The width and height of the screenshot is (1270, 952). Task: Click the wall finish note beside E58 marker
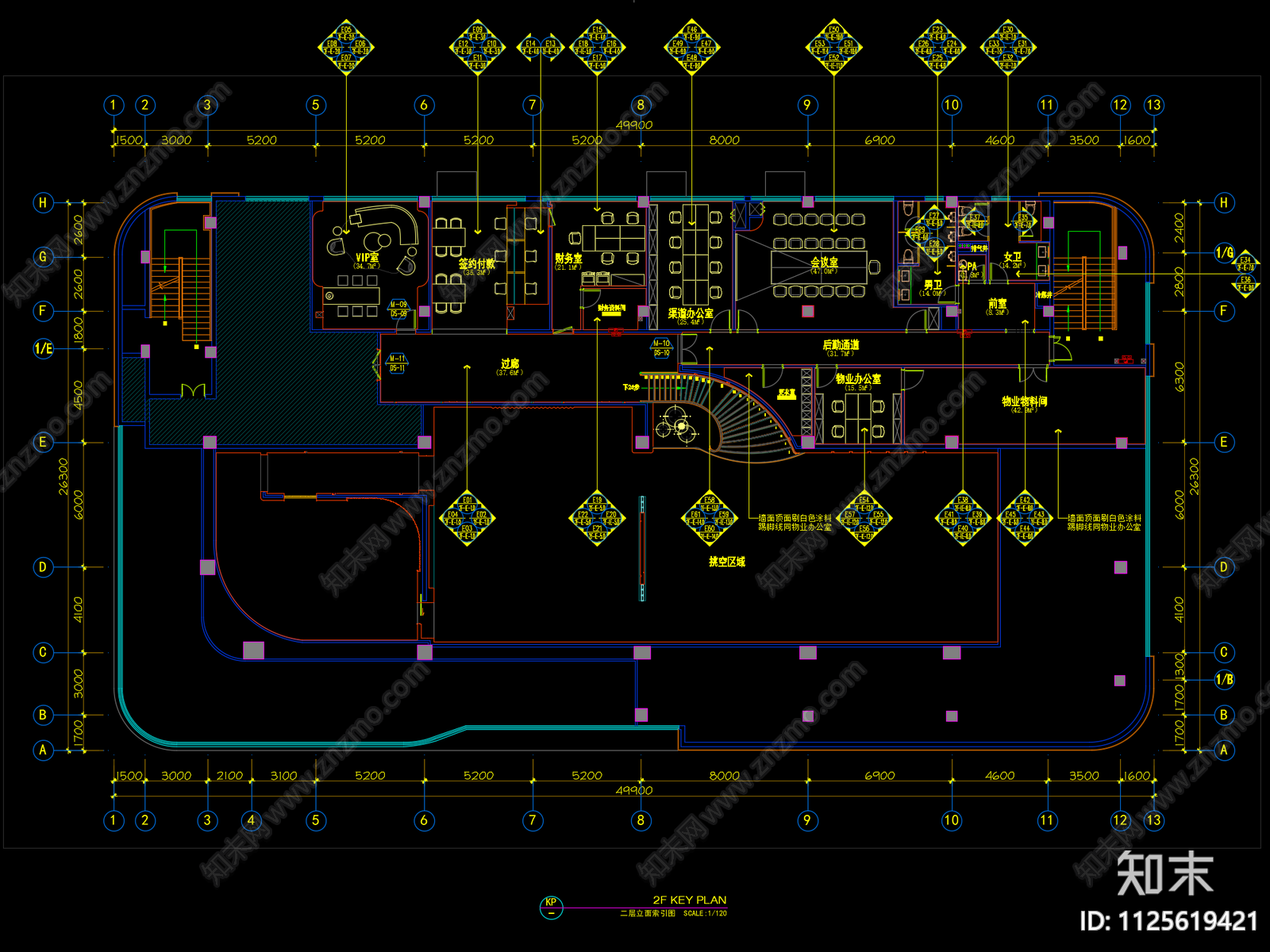click(795, 522)
